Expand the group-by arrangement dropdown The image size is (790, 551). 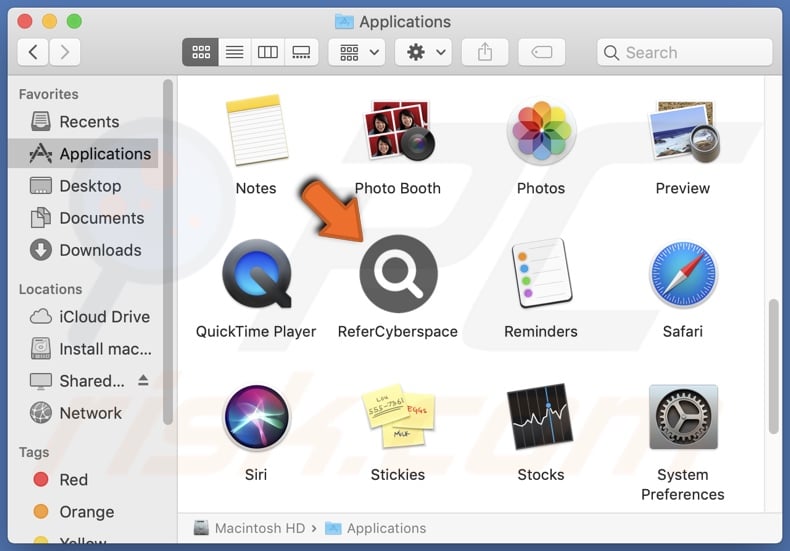[x=360, y=52]
